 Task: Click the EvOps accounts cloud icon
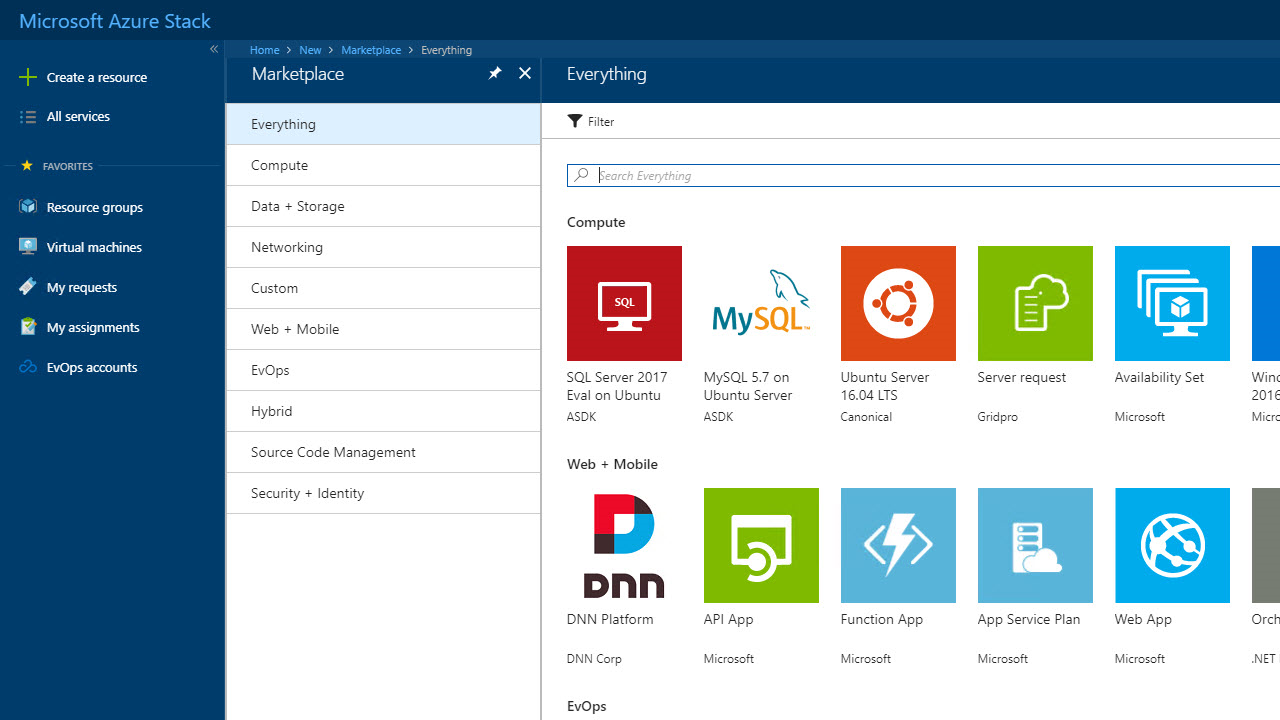coord(28,367)
